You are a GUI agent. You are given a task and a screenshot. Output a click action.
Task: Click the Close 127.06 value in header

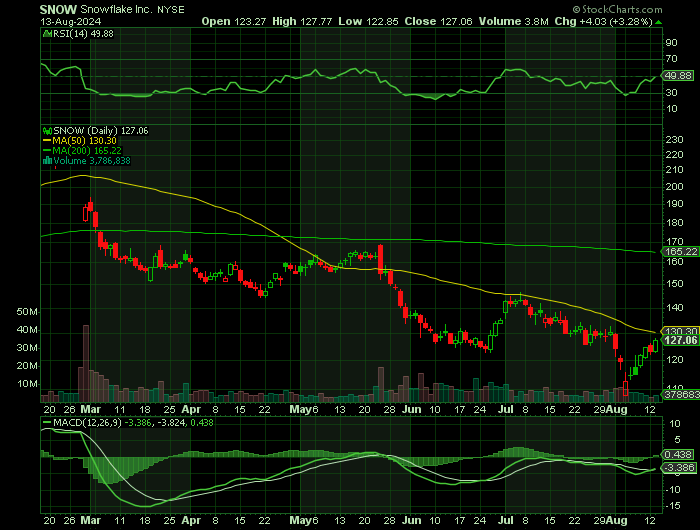tap(438, 21)
